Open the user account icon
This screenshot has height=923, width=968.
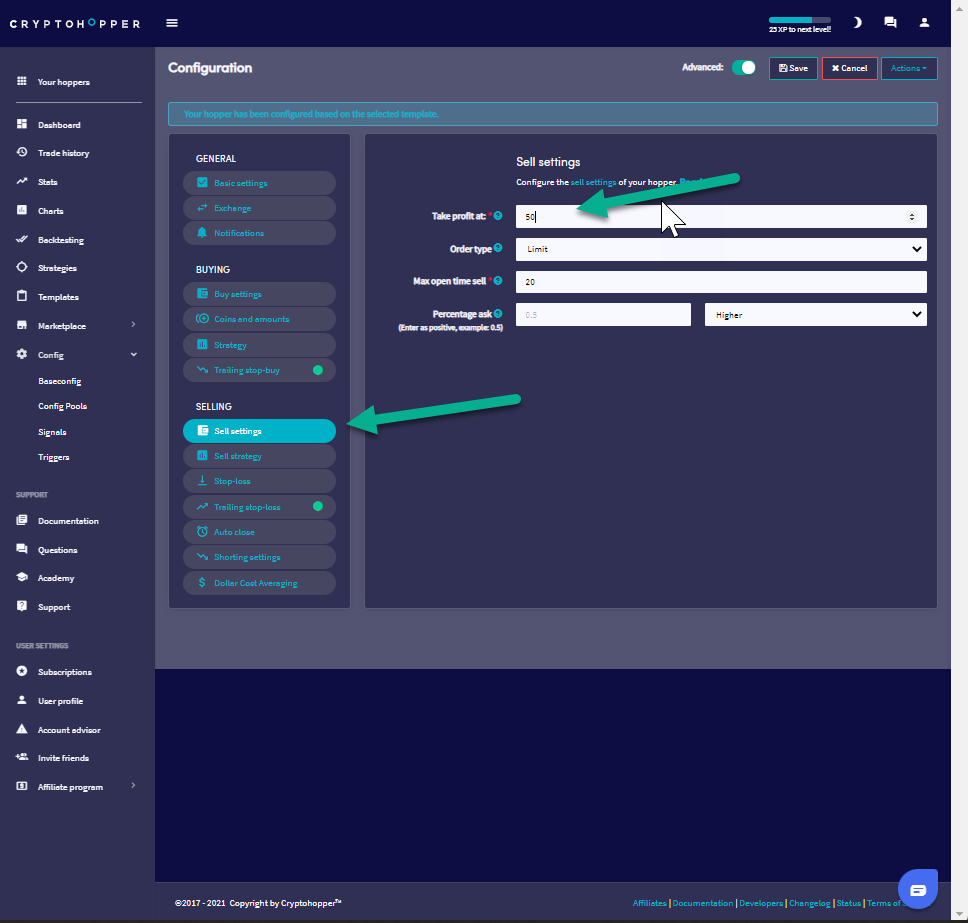tap(924, 23)
